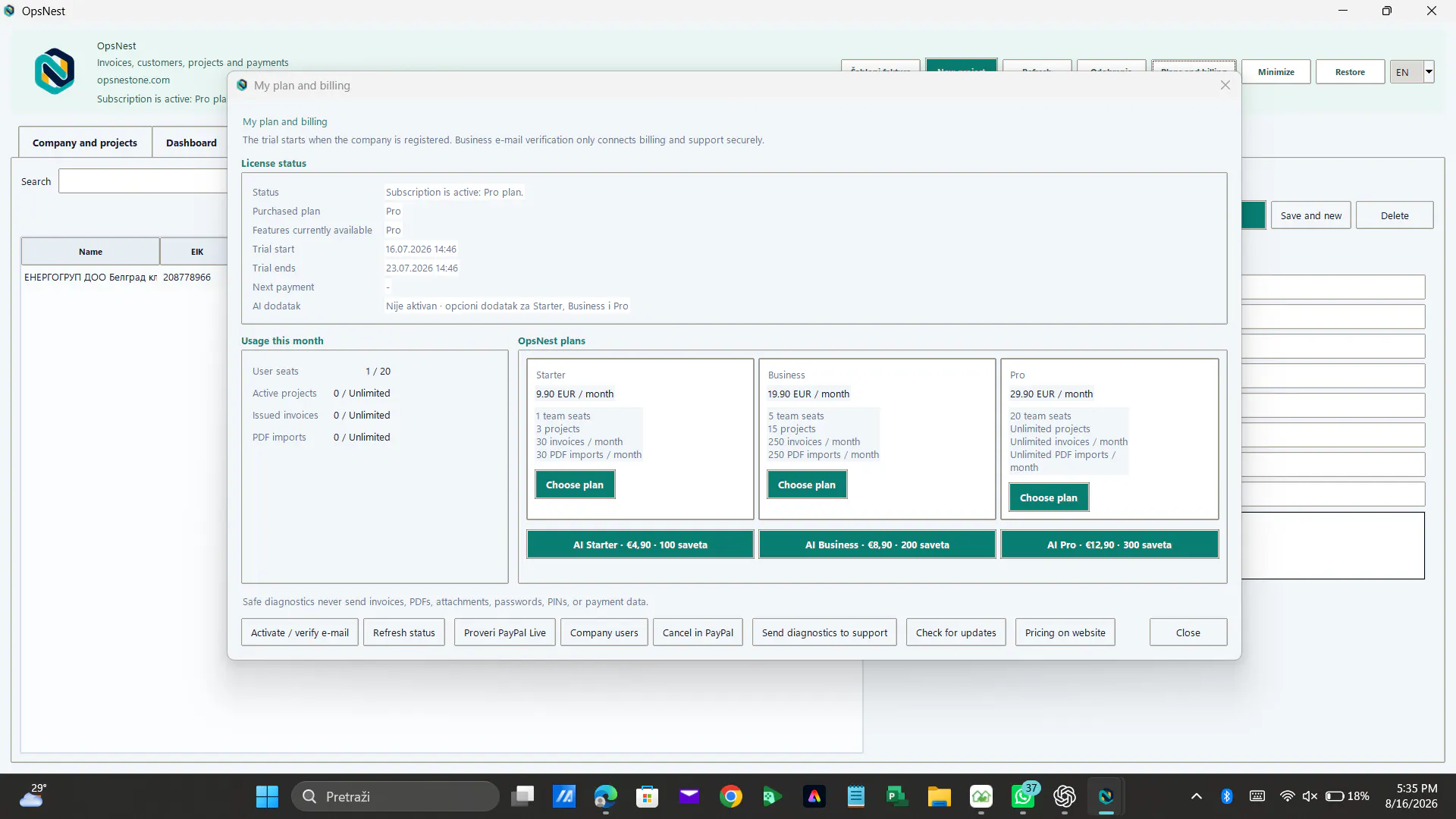Select the ЕНЕРГОГРУП ДОО company row
Image resolution: width=1456 pixels, height=819 pixels.
click(124, 278)
